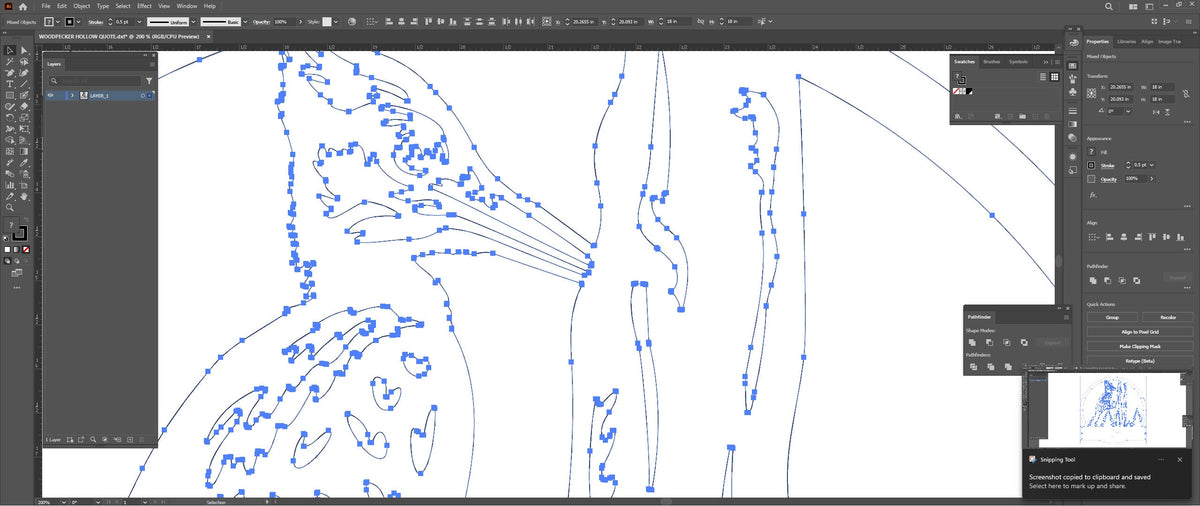Expand Opacity options arrow in Properties panel
The height and width of the screenshot is (506, 1200).
click(1152, 179)
